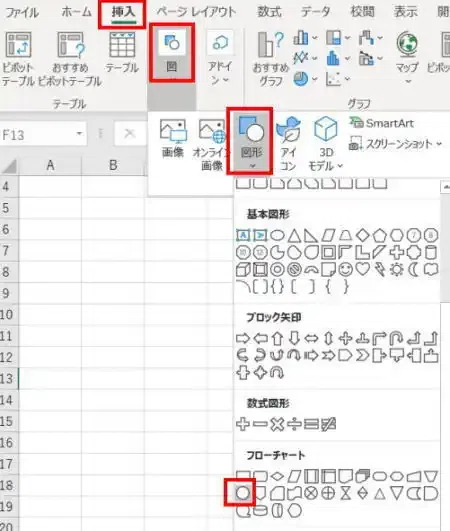450x531 pixels.
Task: Insert a picture with the 画像 button
Action: point(173,138)
